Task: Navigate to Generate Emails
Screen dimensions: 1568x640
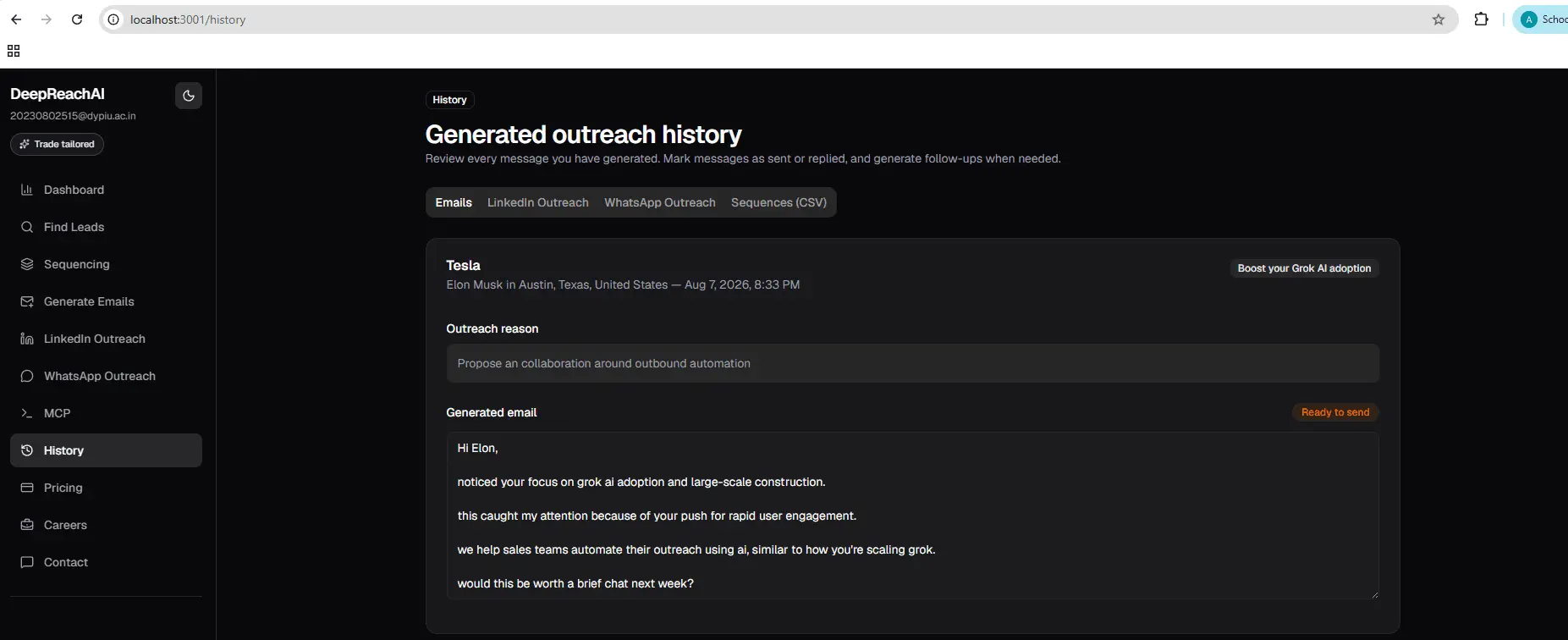Action: [106, 301]
